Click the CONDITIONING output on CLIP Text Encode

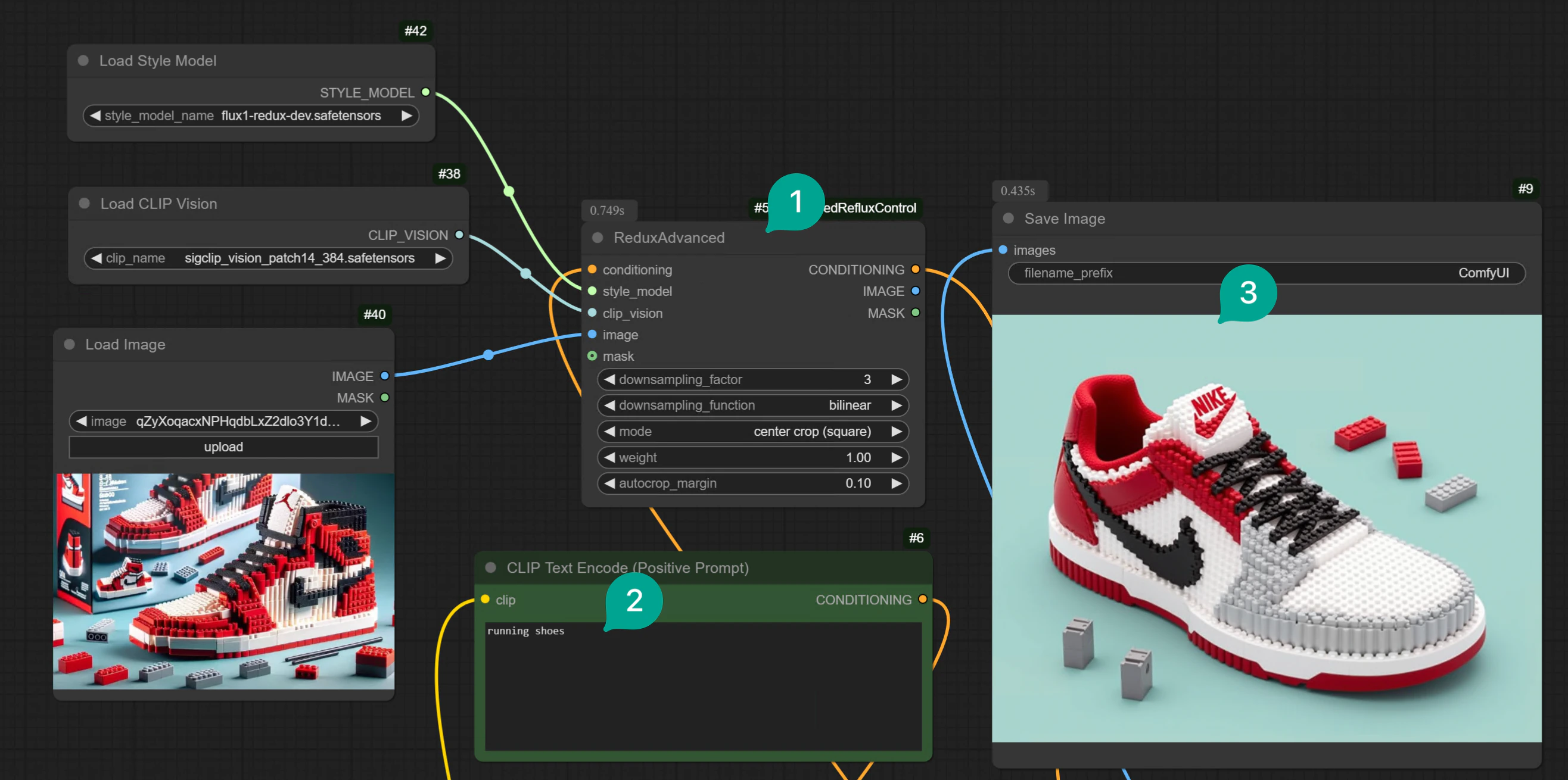click(923, 600)
